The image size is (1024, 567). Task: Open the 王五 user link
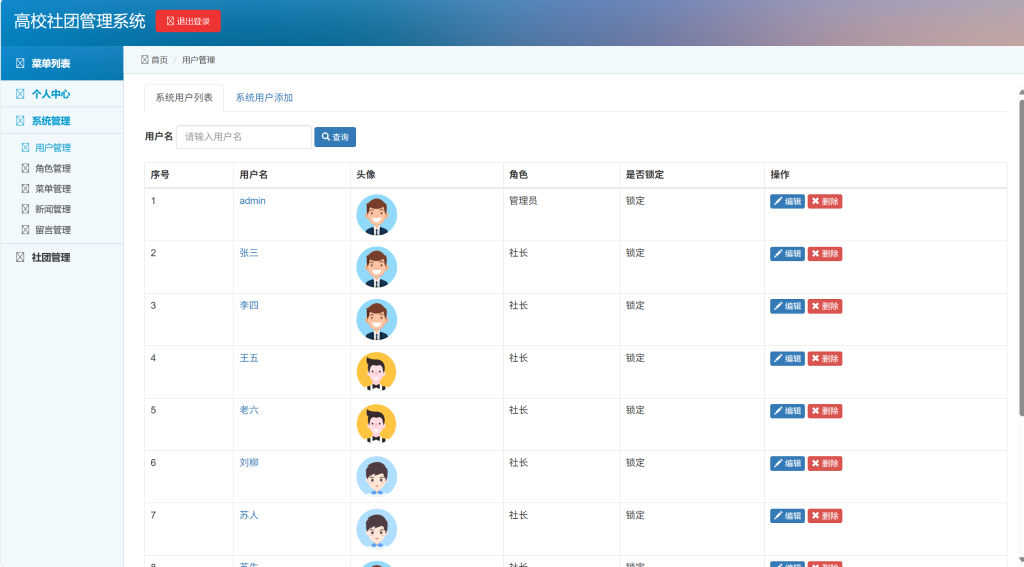click(x=249, y=359)
